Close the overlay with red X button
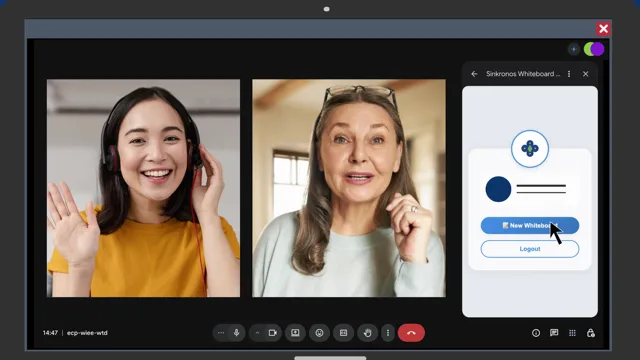 603,29
